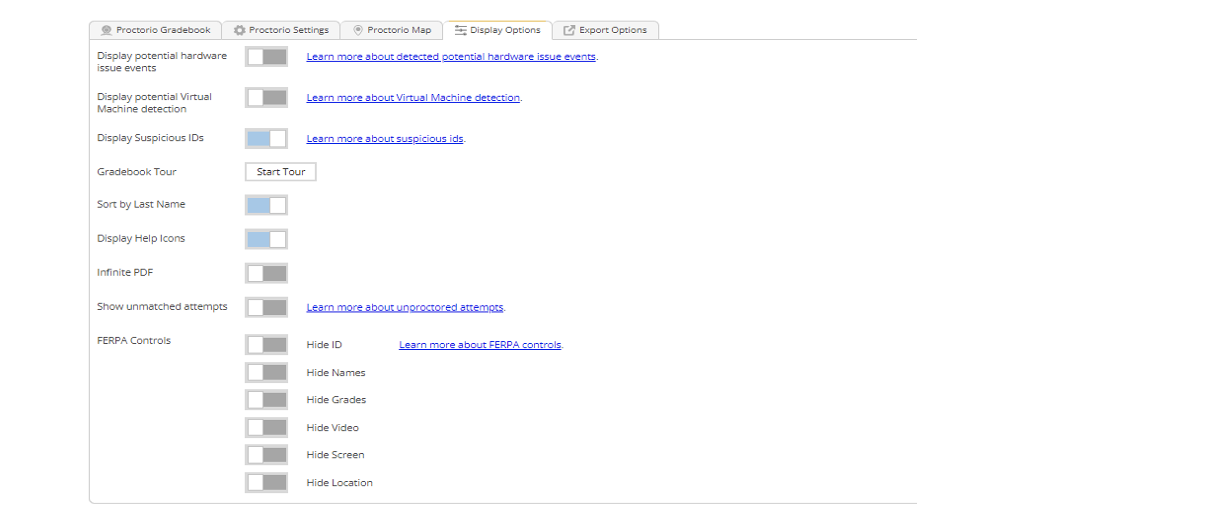1206x532 pixels.
Task: Open the Proctorio Gradebook tab
Action: [x=154, y=30]
